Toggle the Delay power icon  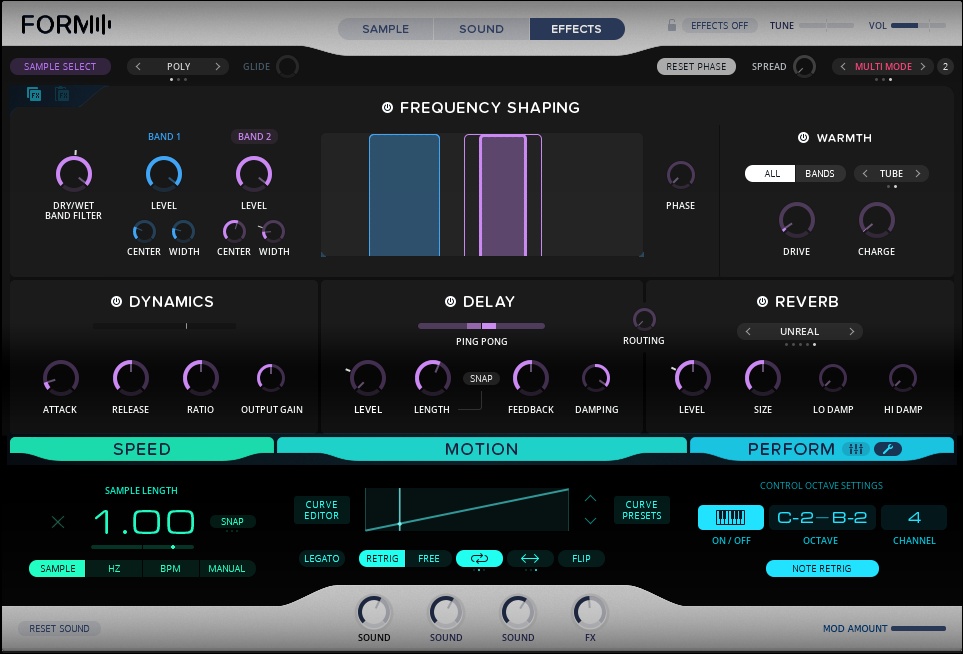tap(450, 301)
